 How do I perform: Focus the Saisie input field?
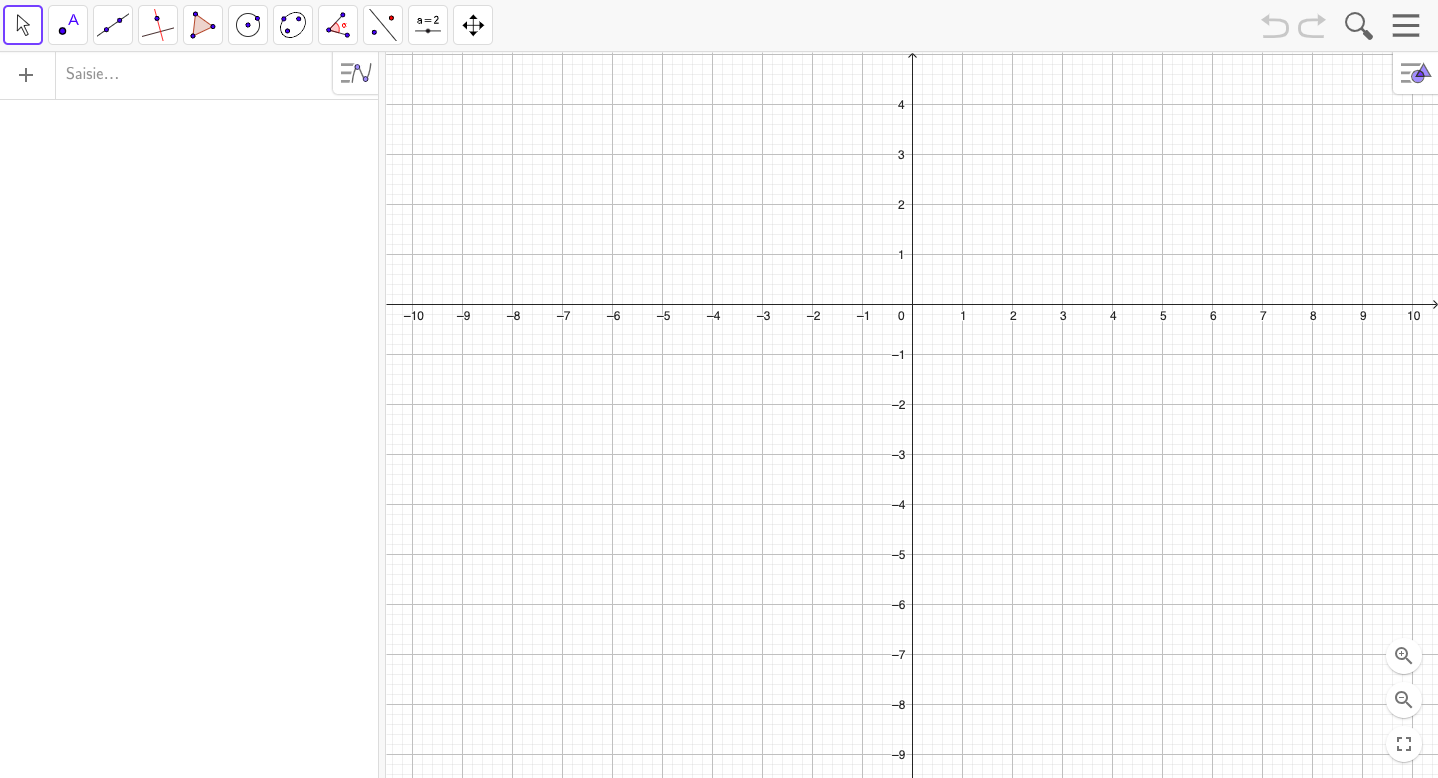click(x=195, y=74)
